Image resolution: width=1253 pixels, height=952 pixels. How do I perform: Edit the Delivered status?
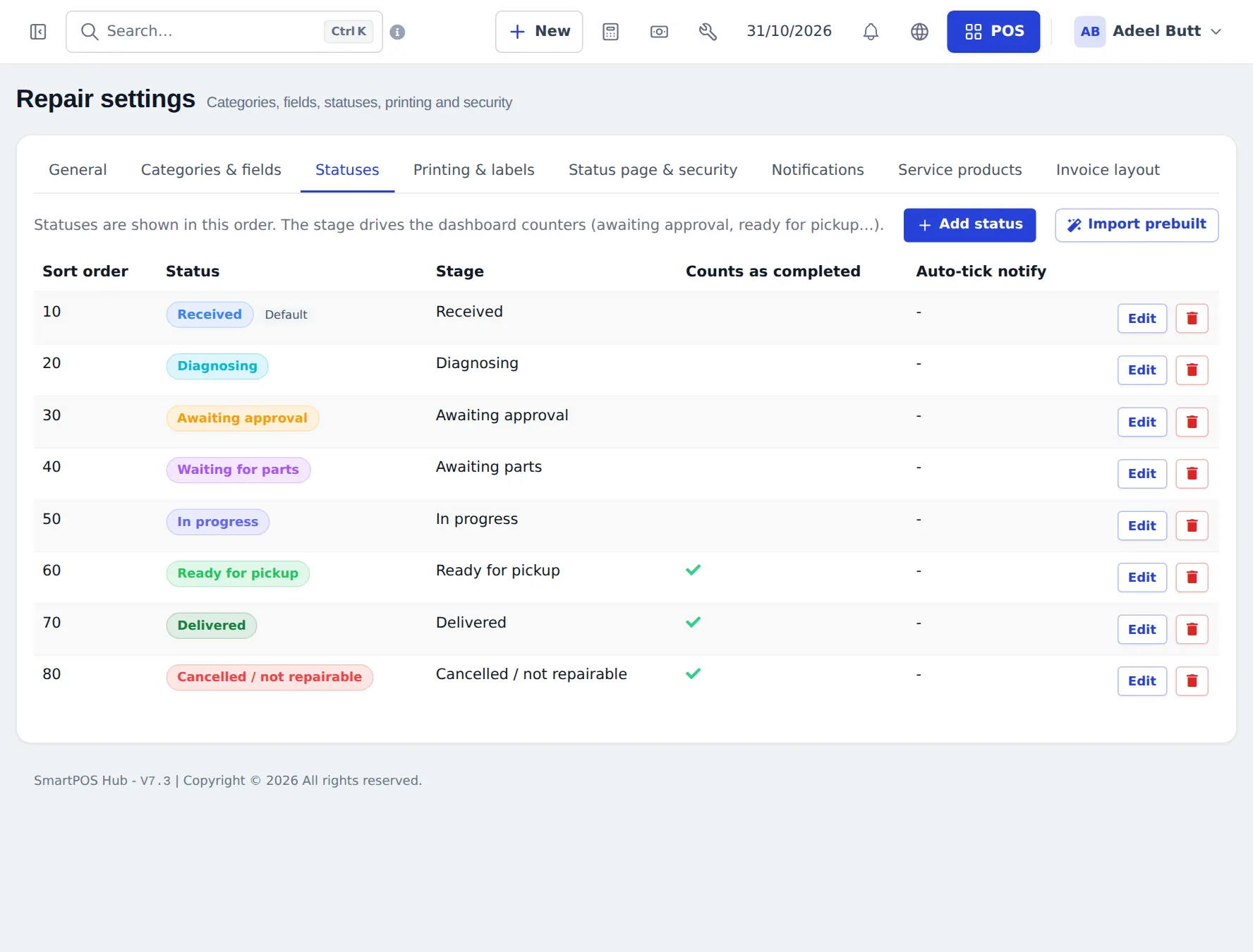pos(1142,629)
